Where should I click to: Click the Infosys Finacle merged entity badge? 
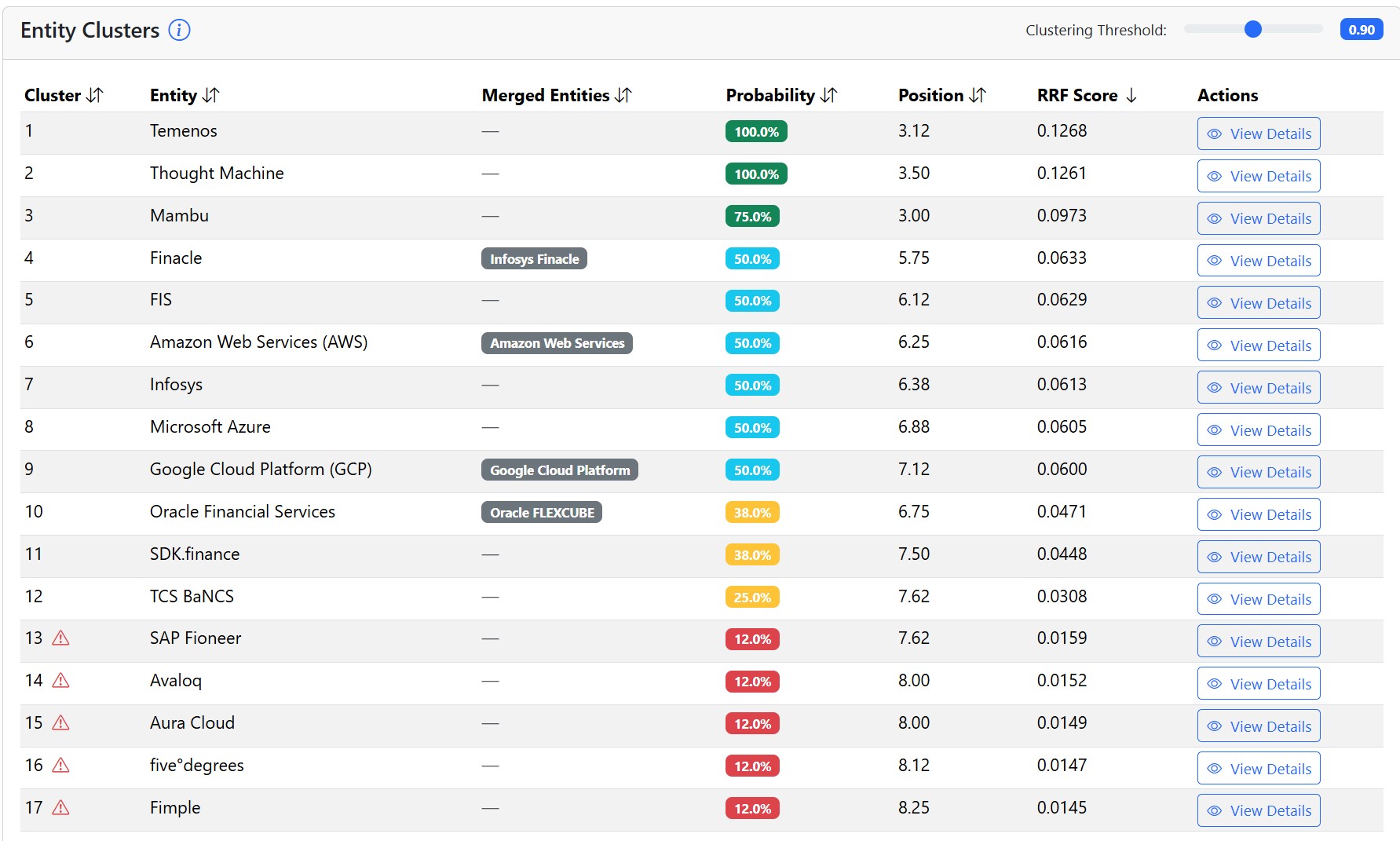[x=534, y=259]
